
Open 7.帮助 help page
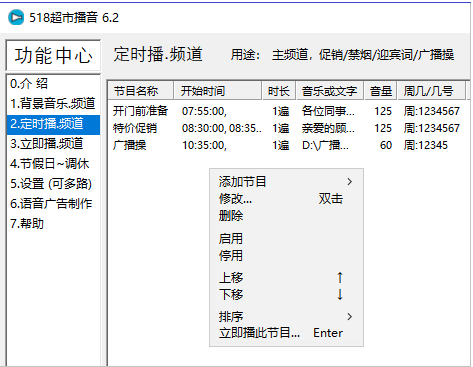point(53,224)
